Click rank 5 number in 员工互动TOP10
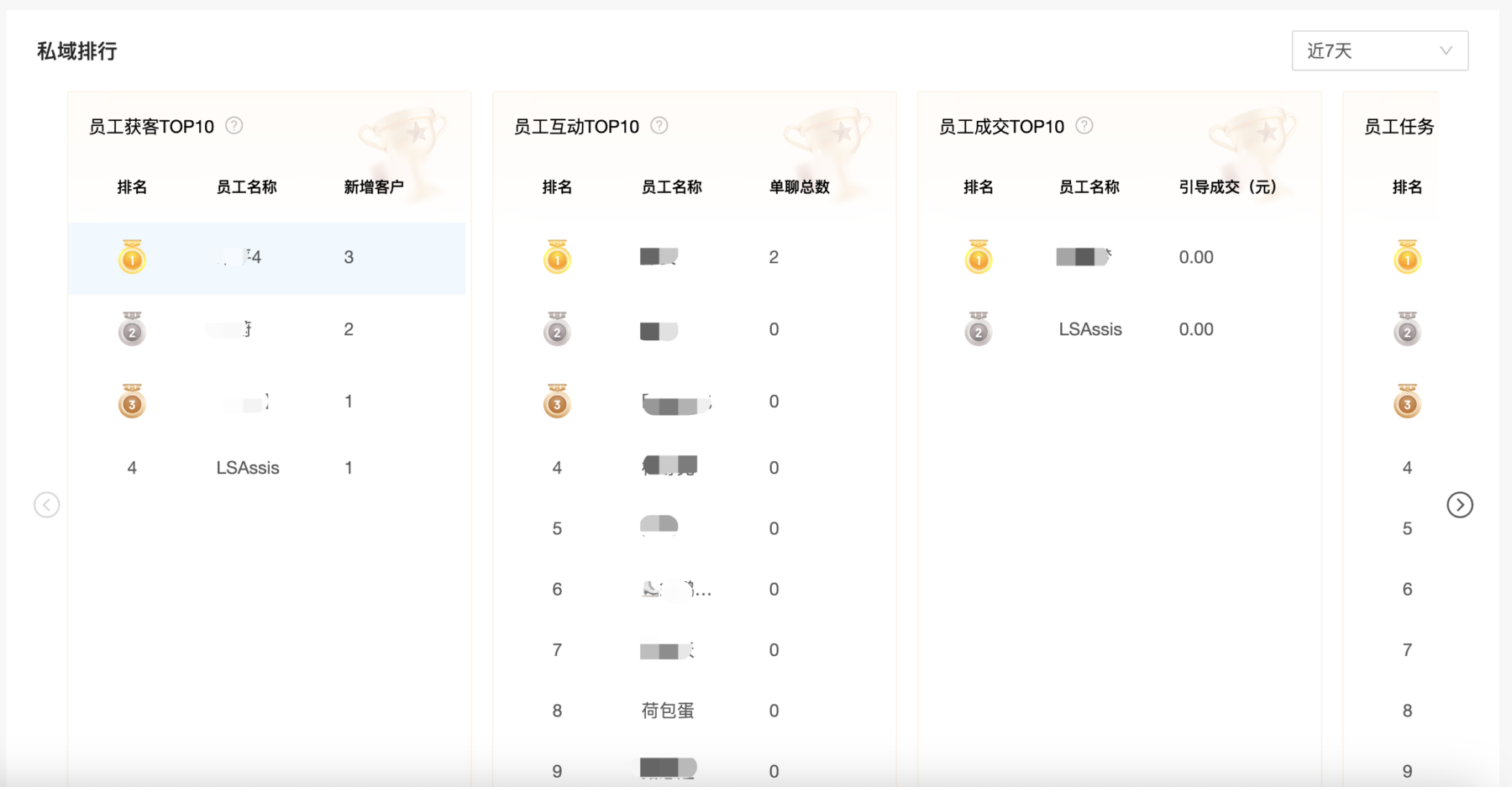The height and width of the screenshot is (787, 1512). (557, 528)
